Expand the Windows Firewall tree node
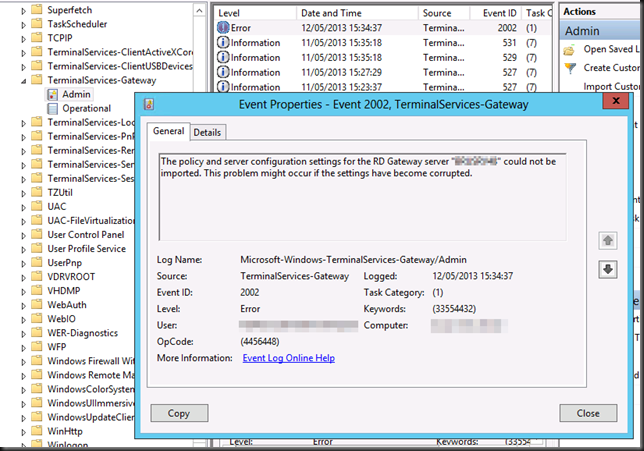This screenshot has width=644, height=451. click(23, 362)
